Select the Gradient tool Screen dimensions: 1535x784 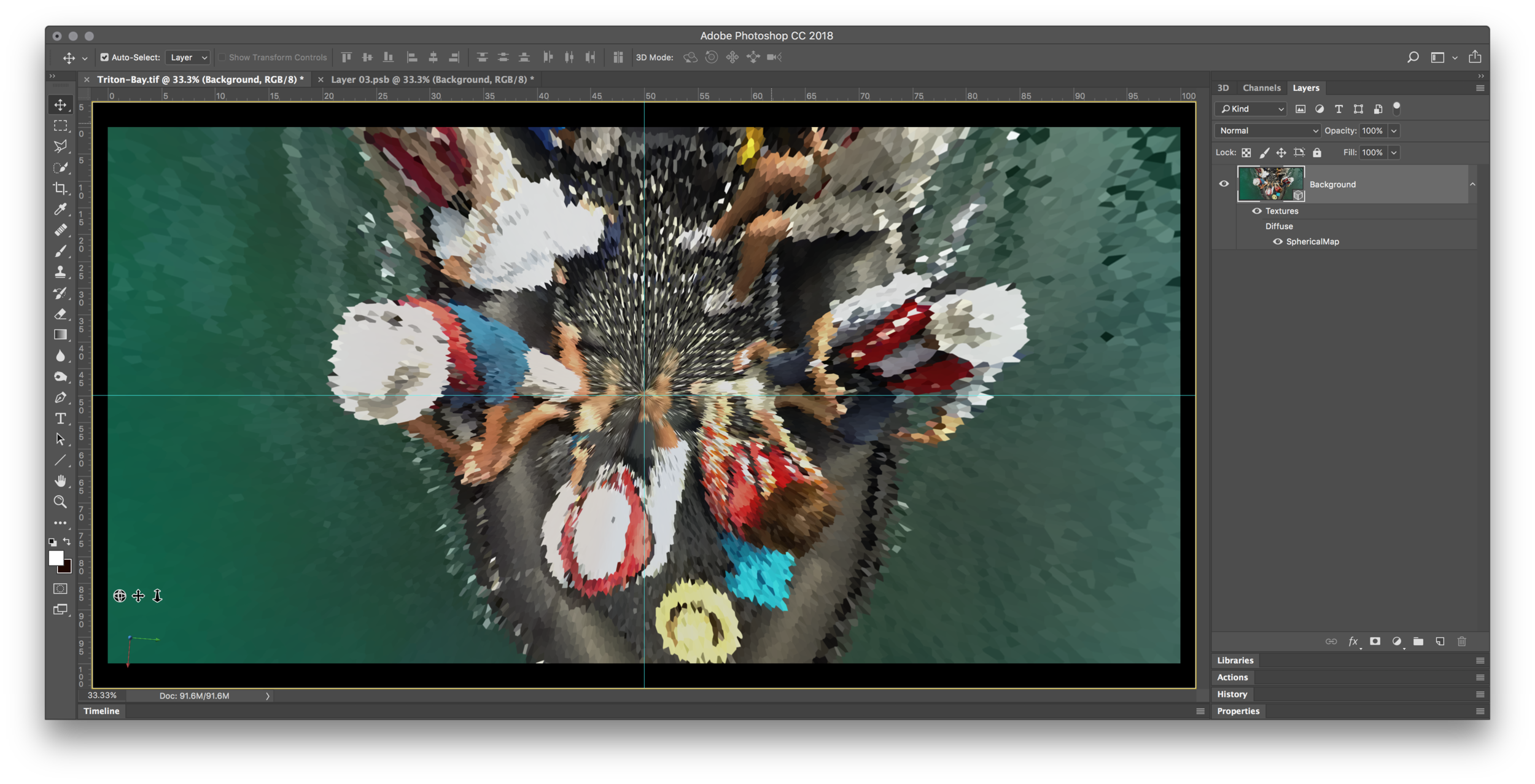tap(60, 335)
